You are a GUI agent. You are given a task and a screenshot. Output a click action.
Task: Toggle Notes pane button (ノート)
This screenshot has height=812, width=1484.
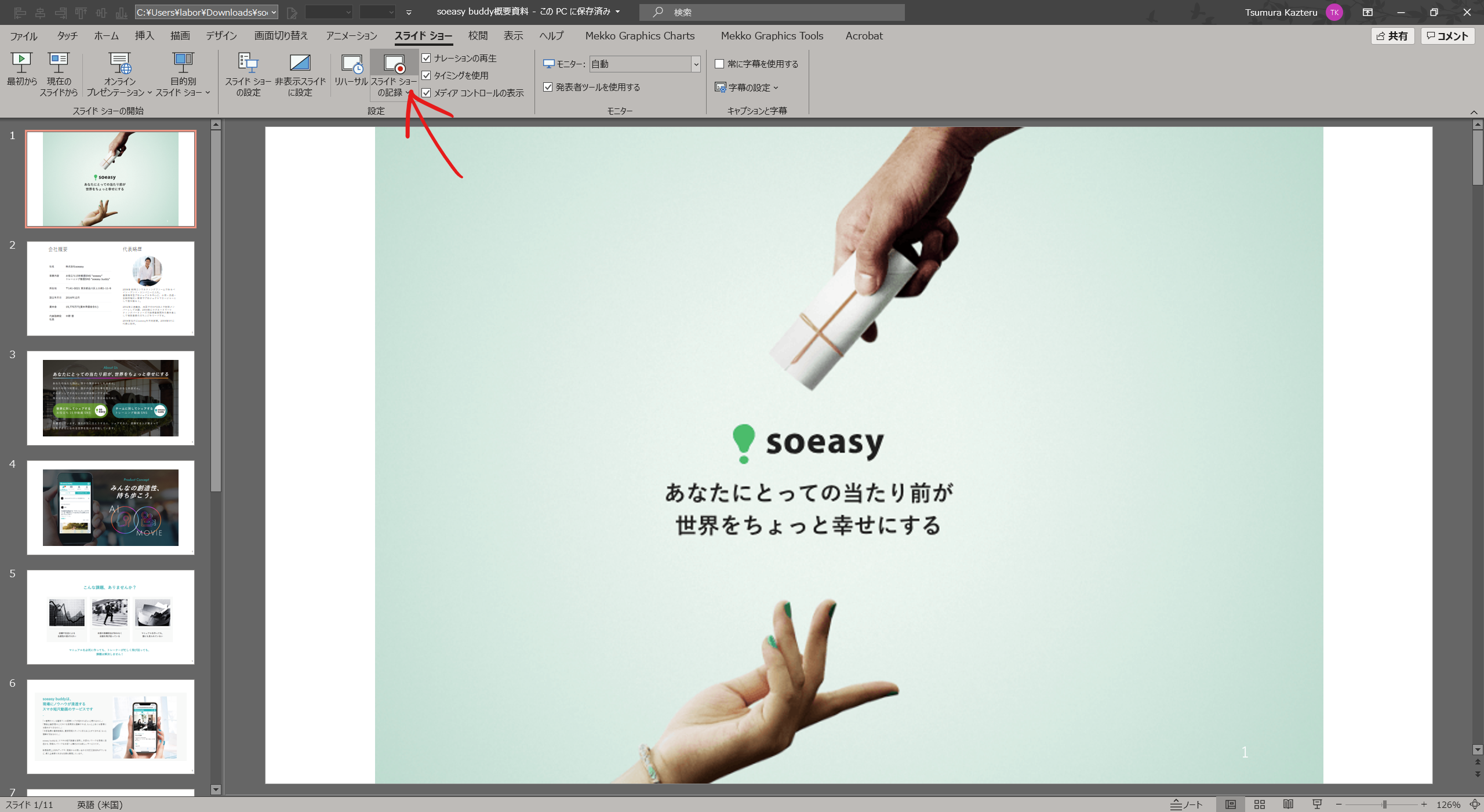coord(1187,804)
